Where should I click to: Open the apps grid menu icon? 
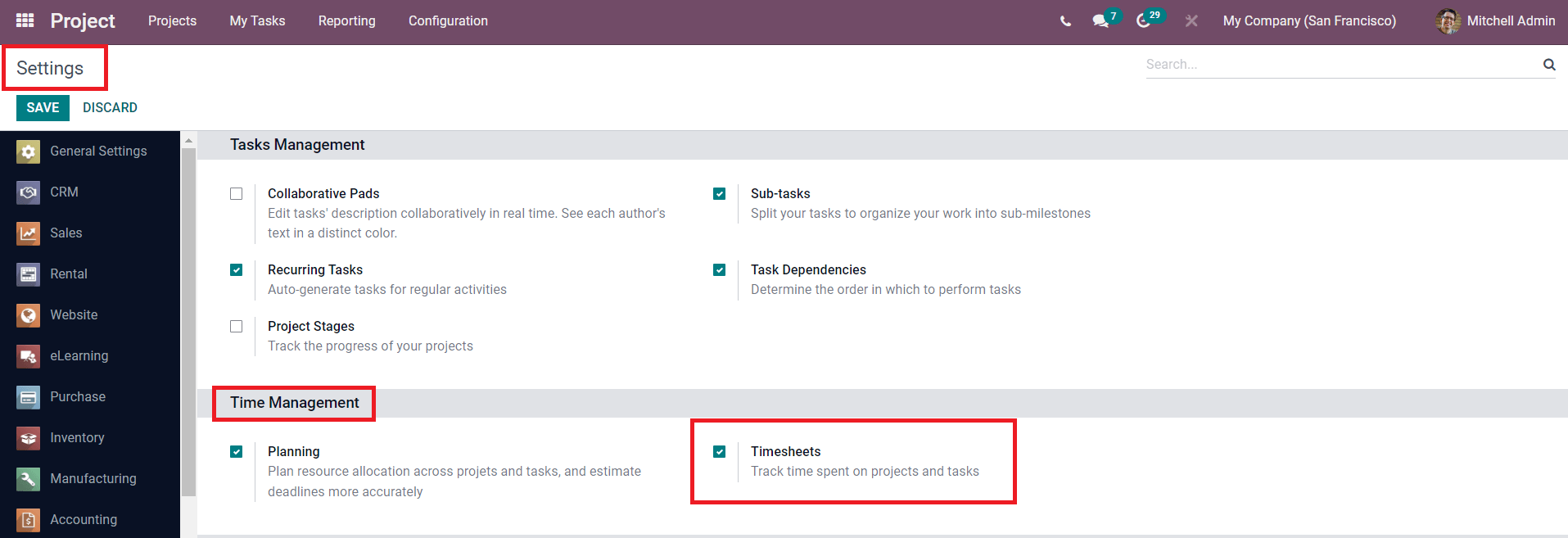pyautogui.click(x=25, y=20)
